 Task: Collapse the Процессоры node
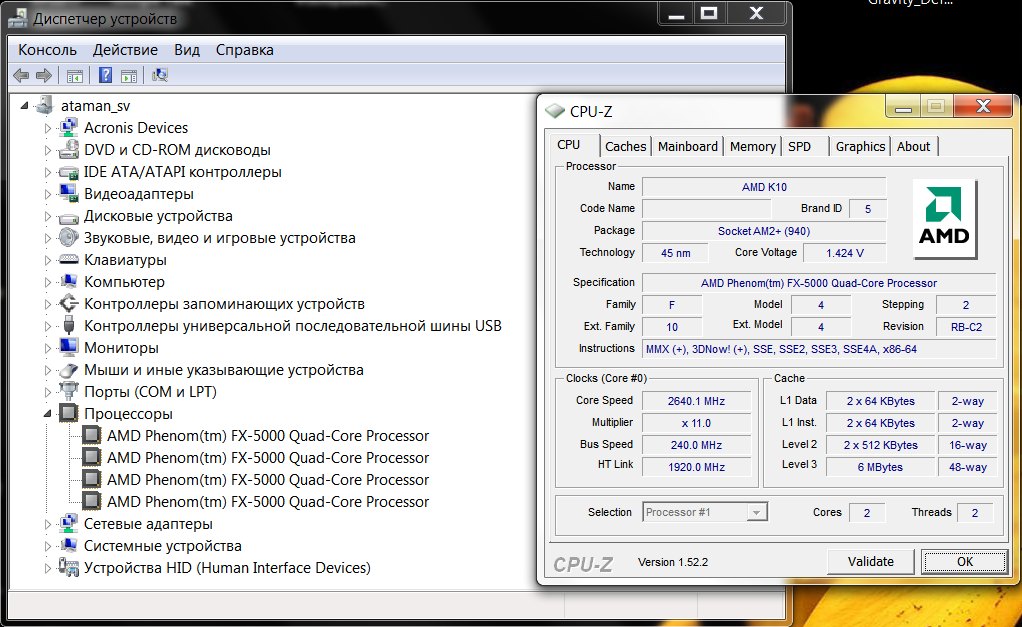click(48, 414)
